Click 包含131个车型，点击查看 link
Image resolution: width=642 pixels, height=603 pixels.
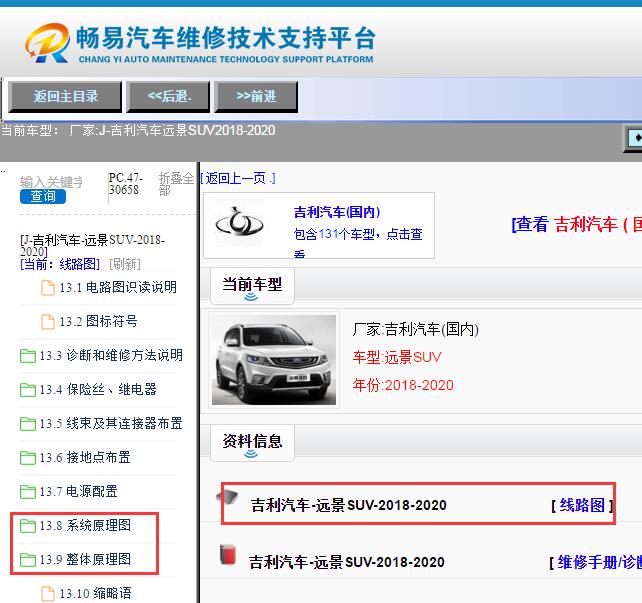pos(358,242)
